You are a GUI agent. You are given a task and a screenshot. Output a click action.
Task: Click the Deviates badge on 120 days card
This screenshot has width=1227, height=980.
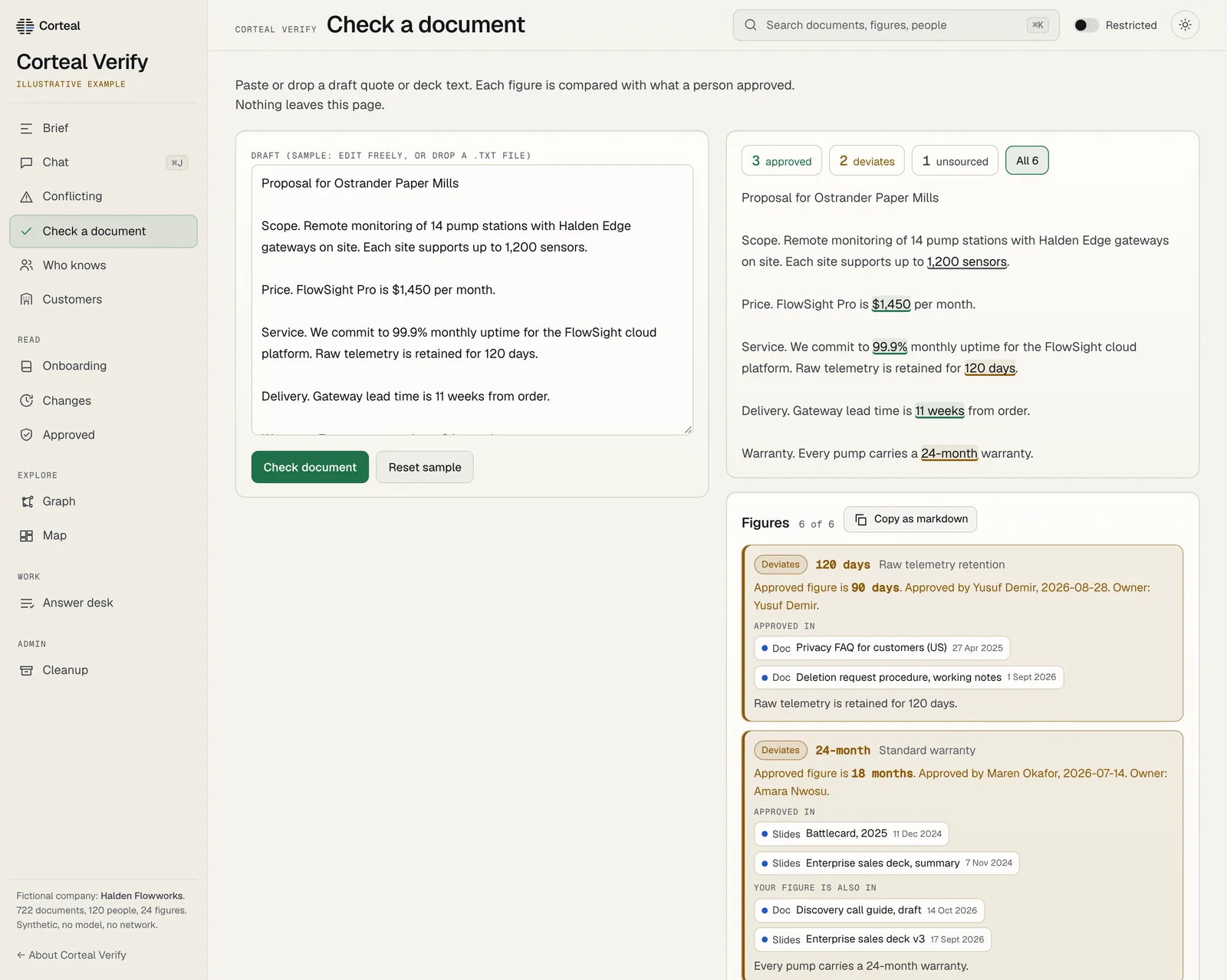click(781, 564)
